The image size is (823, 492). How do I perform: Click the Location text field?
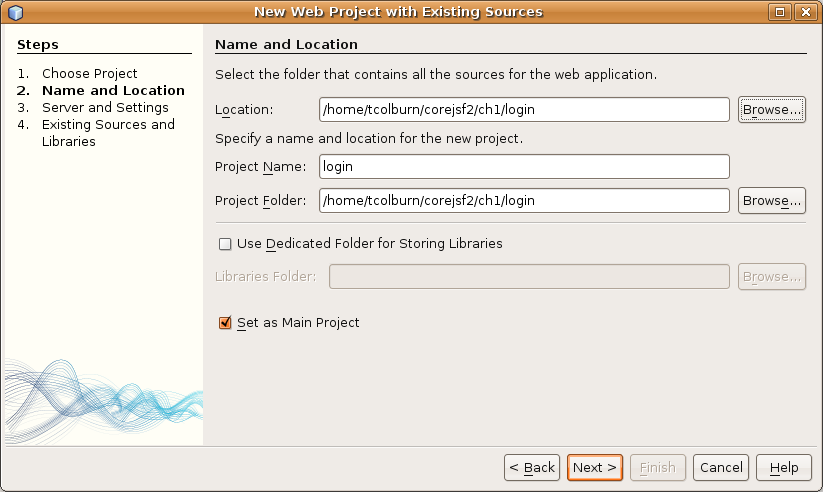tap(524, 110)
